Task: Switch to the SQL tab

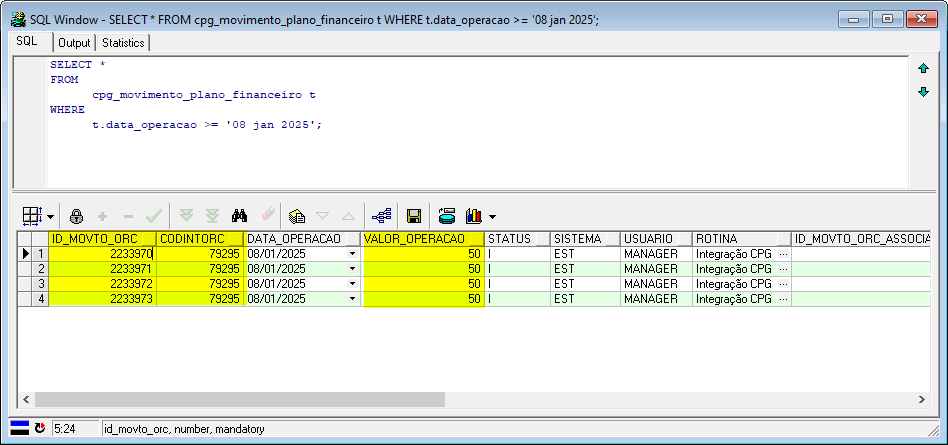Action: click(27, 42)
